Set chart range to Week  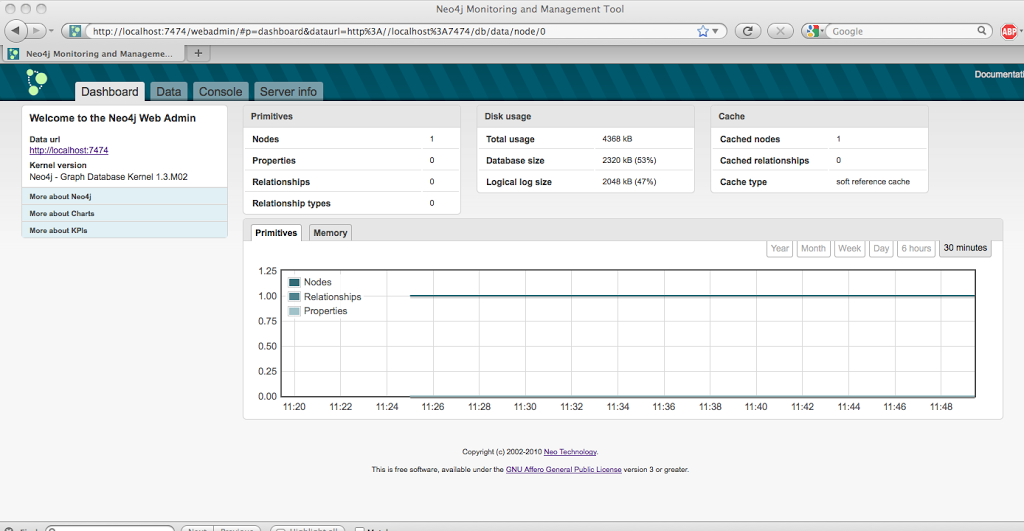pos(850,248)
